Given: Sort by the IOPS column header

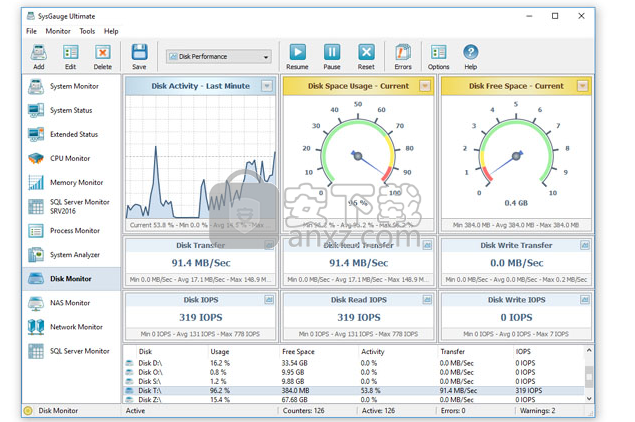Looking at the screenshot, I should (523, 352).
